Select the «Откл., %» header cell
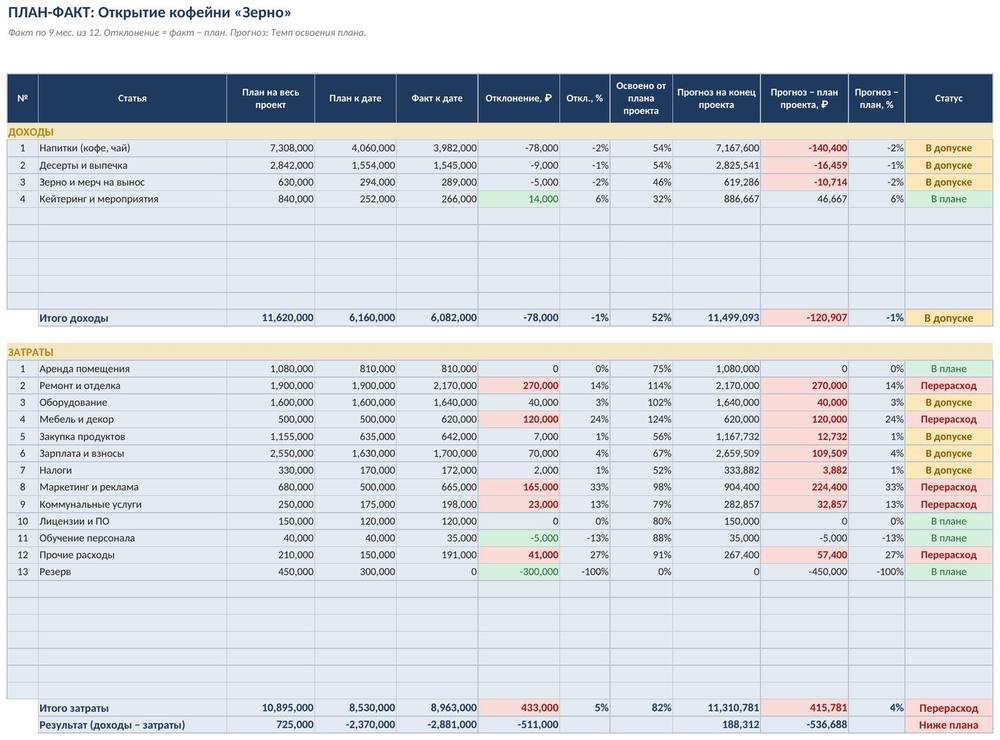The image size is (1000, 740). [585, 98]
